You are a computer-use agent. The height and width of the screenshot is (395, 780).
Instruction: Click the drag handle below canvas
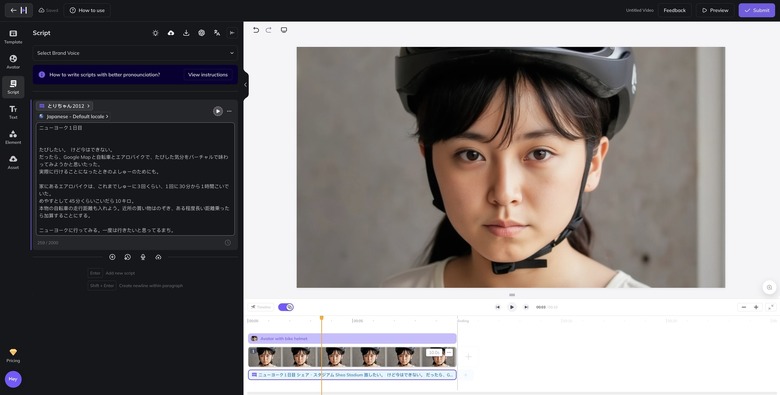(x=512, y=295)
